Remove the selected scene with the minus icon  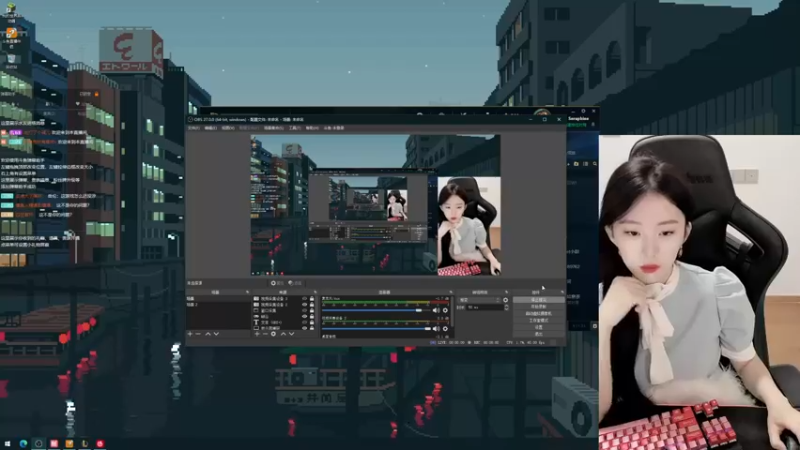[198, 334]
